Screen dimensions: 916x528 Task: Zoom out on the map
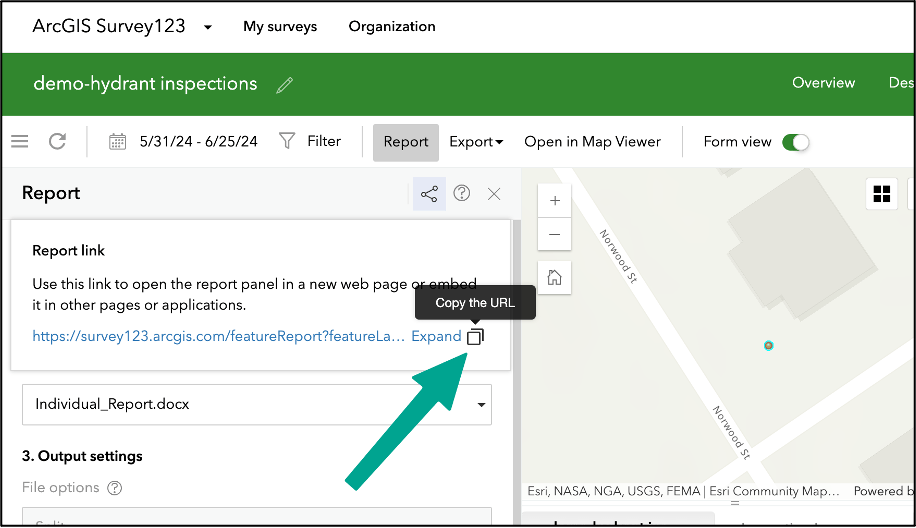pyautogui.click(x=554, y=235)
